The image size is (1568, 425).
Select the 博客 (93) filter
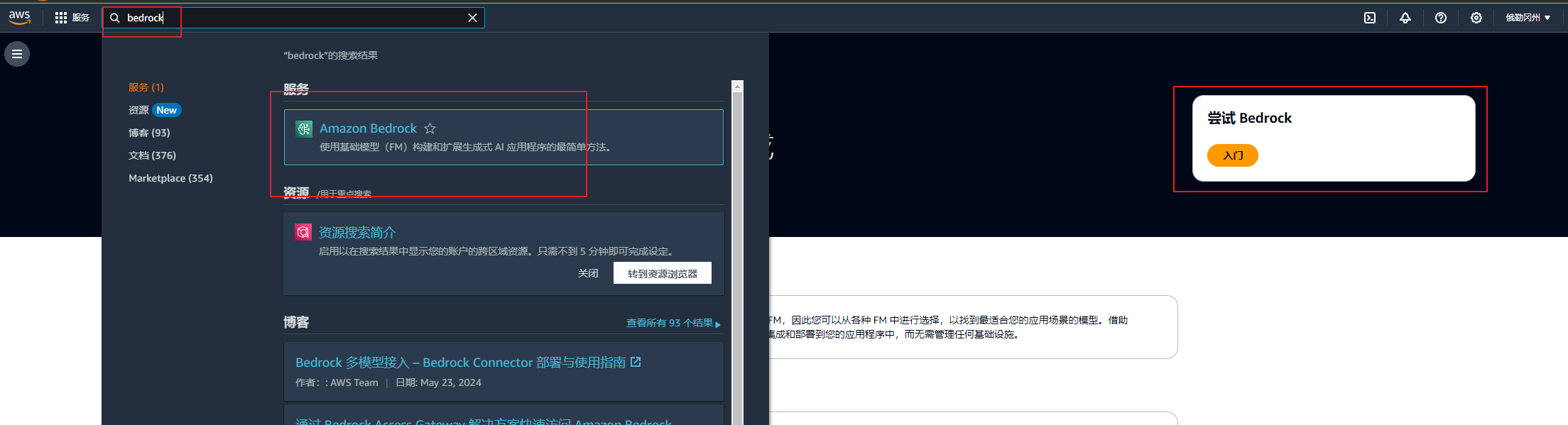(149, 133)
